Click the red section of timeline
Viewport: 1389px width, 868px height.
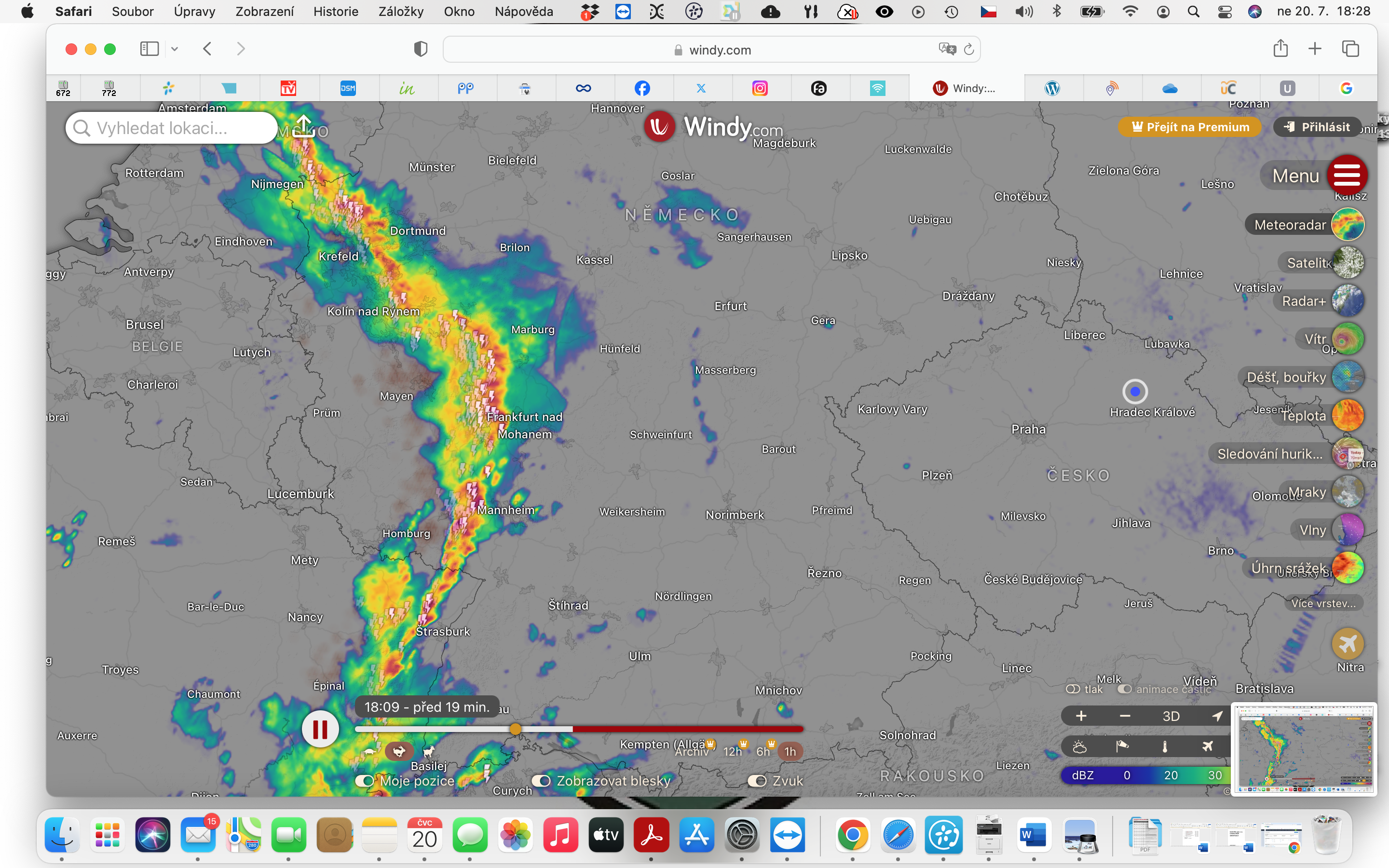(x=688, y=729)
